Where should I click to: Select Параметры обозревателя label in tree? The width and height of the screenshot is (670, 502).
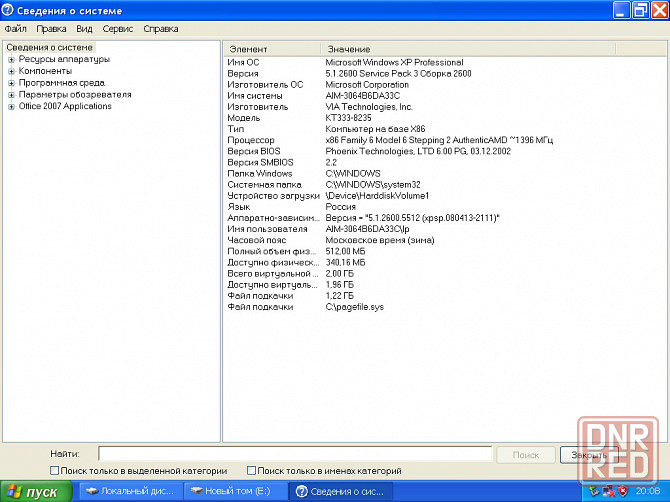coord(75,94)
